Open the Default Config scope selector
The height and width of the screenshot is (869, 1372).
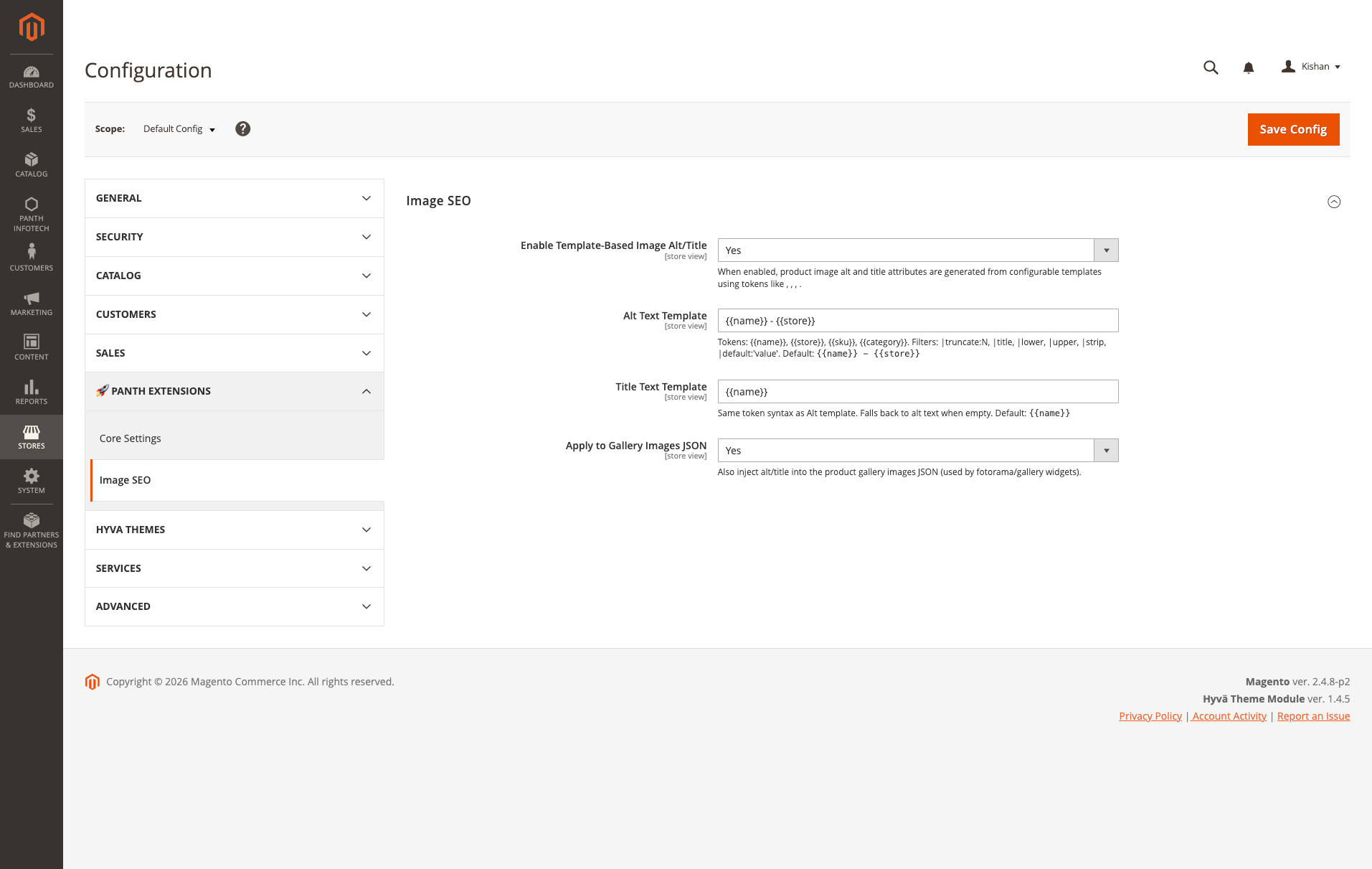tap(178, 128)
